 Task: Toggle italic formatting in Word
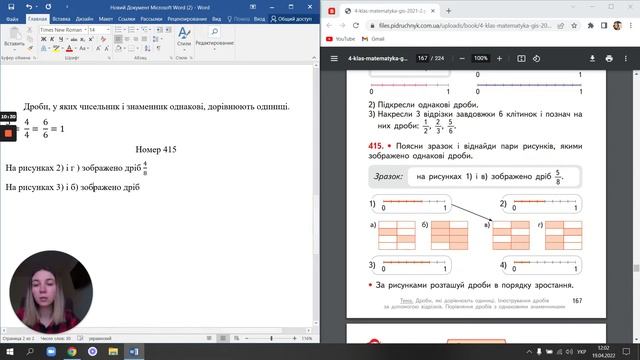[52, 39]
